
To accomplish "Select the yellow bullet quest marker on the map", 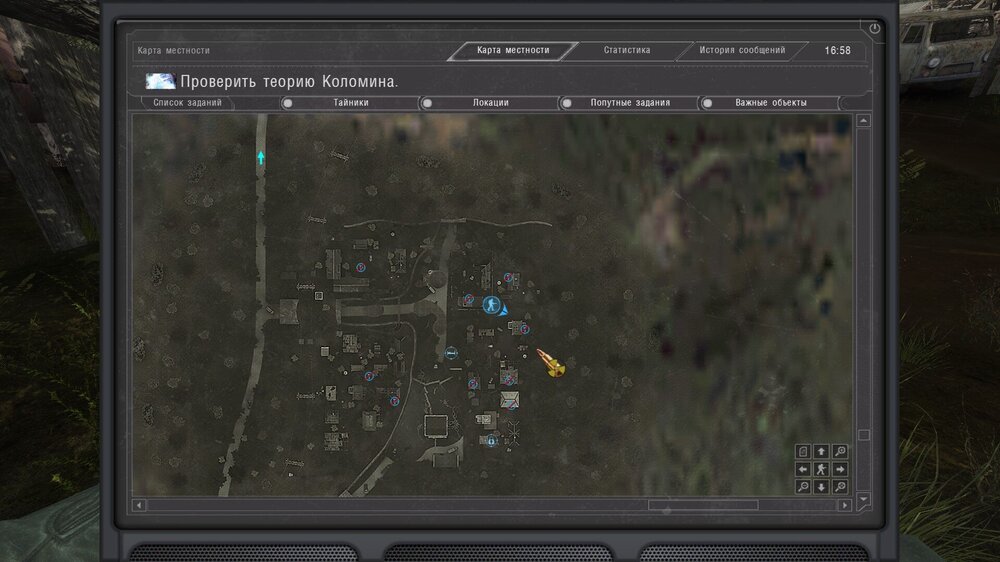I will 550,363.
